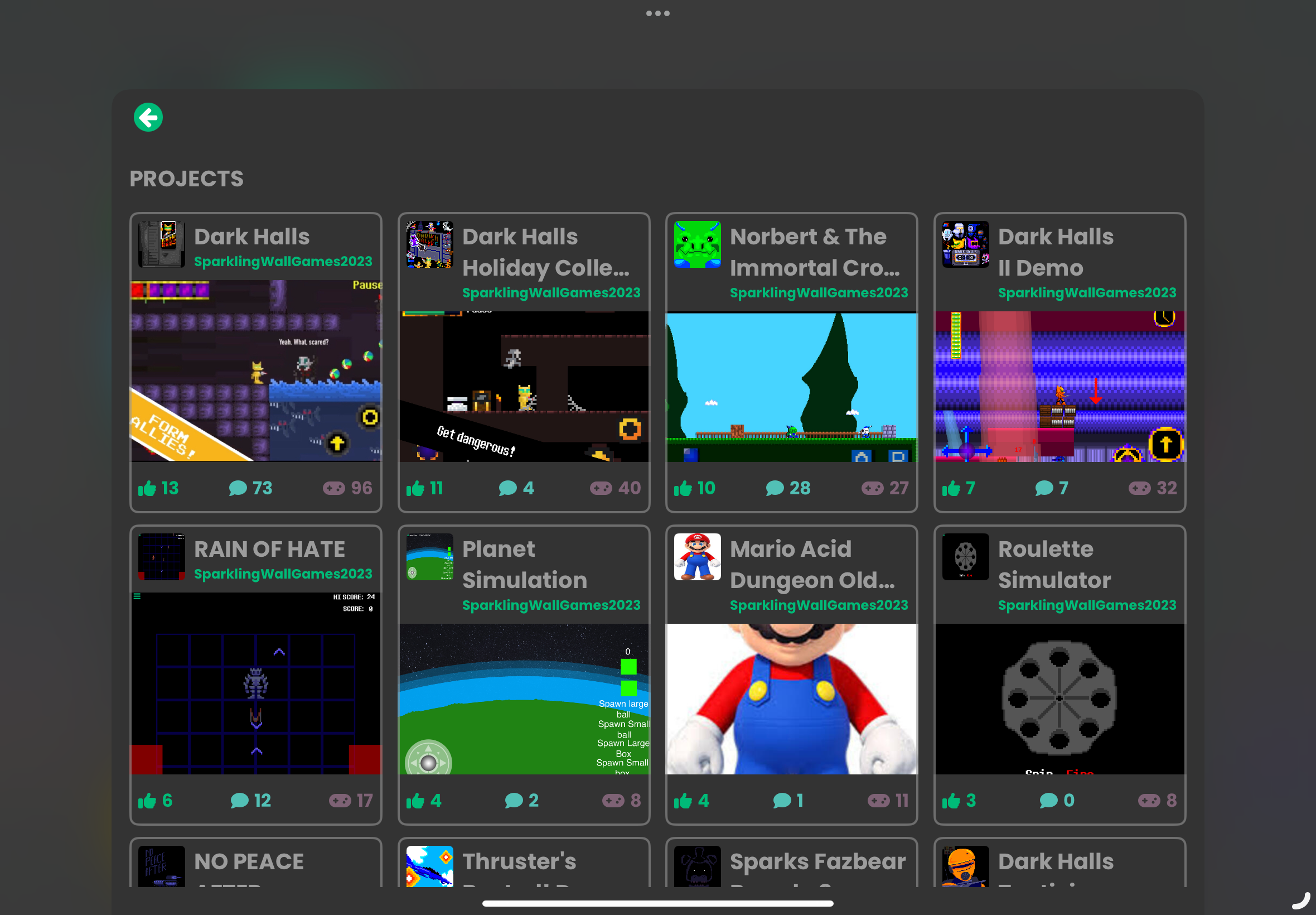The image size is (1316, 915).
Task: Open the Mario Acid Dungeon preview image
Action: pos(791,699)
